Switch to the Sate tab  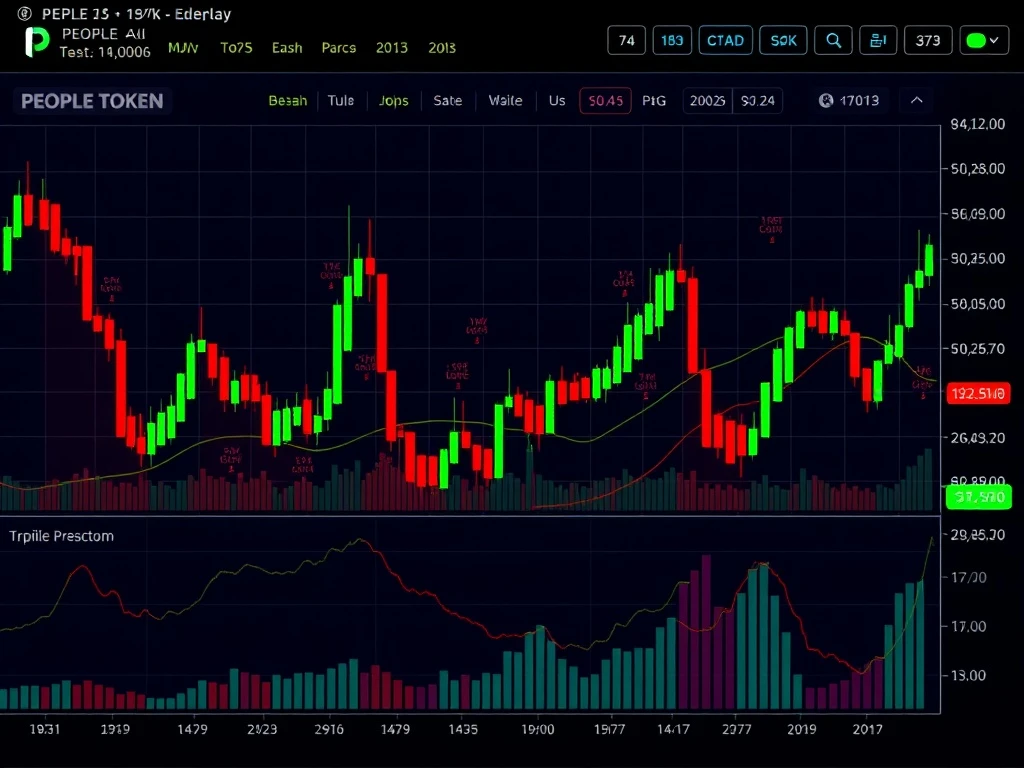(447, 101)
